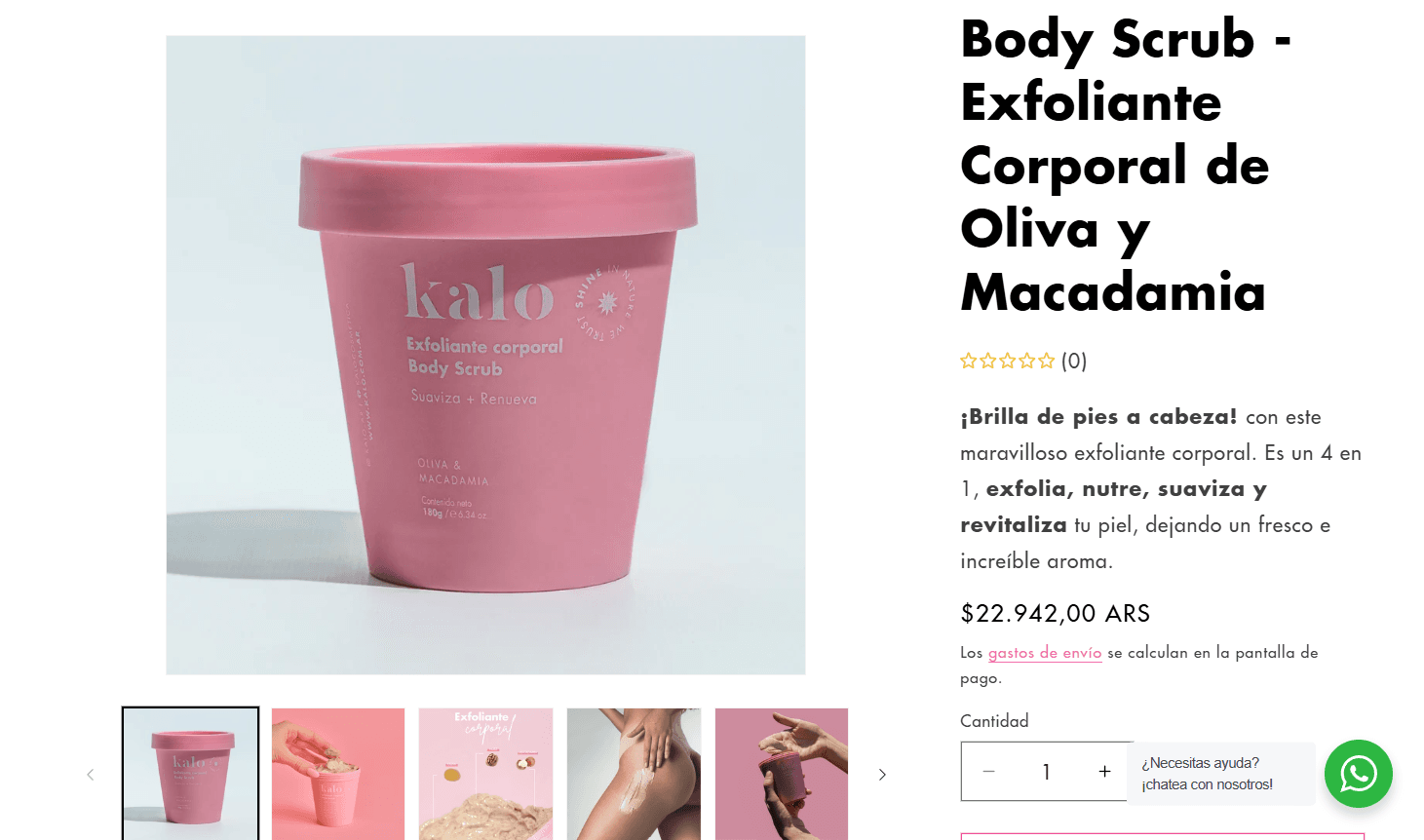Screen dimensions: 1424x840
Task: Select the scrub on leg thumbnail
Action: pos(634,774)
